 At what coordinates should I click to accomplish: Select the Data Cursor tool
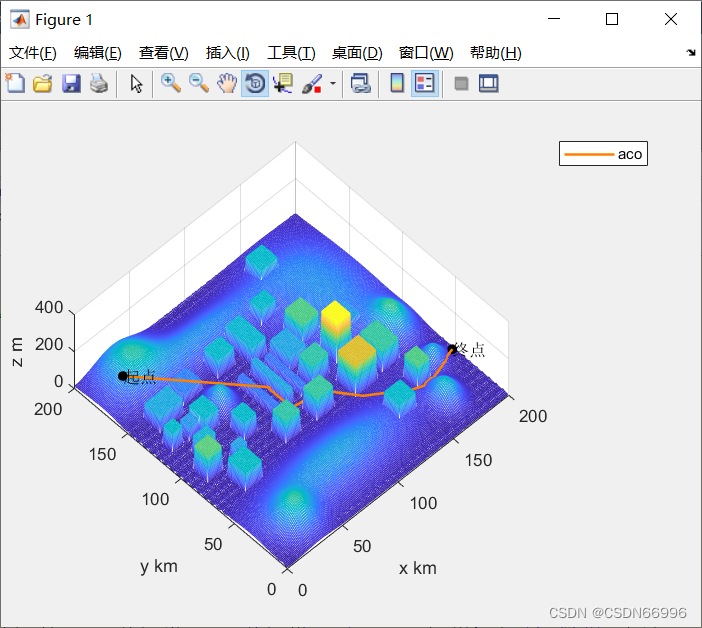coord(283,83)
